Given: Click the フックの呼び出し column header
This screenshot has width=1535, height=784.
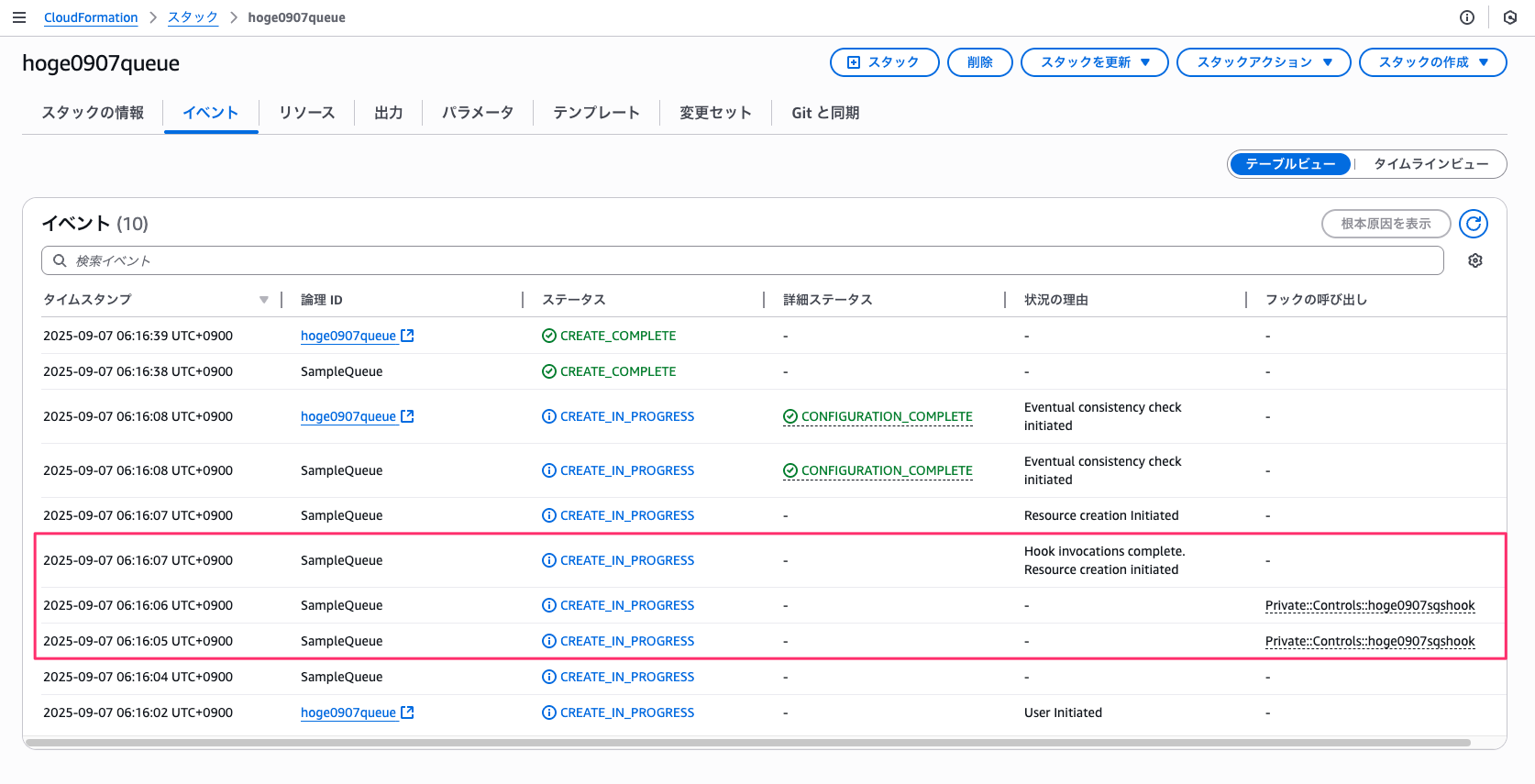Looking at the screenshot, I should pos(1317,300).
